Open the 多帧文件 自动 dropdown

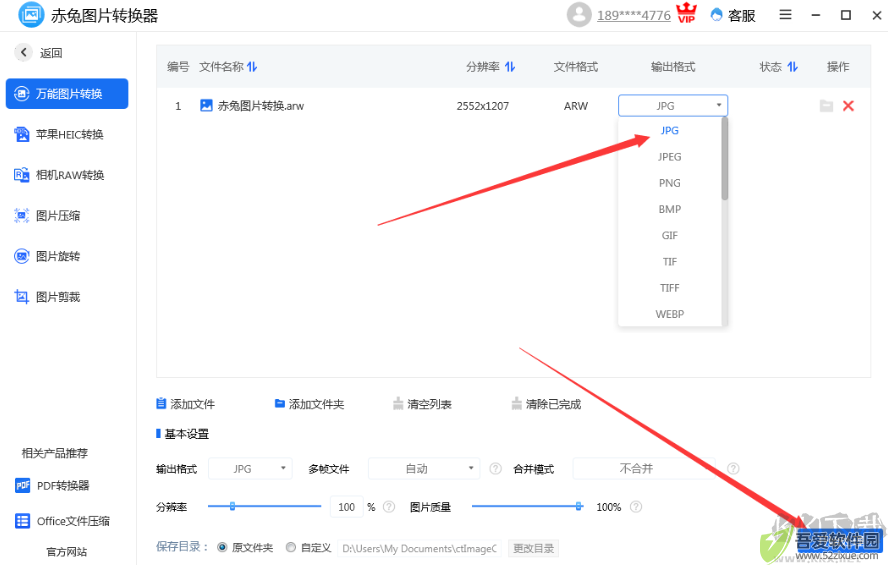tap(424, 469)
